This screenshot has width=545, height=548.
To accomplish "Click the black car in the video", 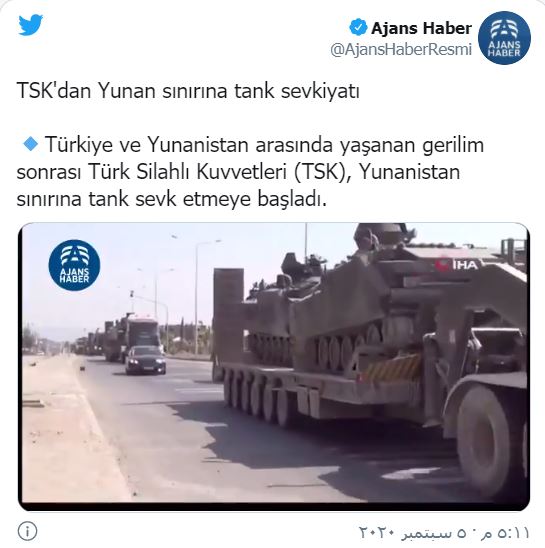I will pos(145,360).
